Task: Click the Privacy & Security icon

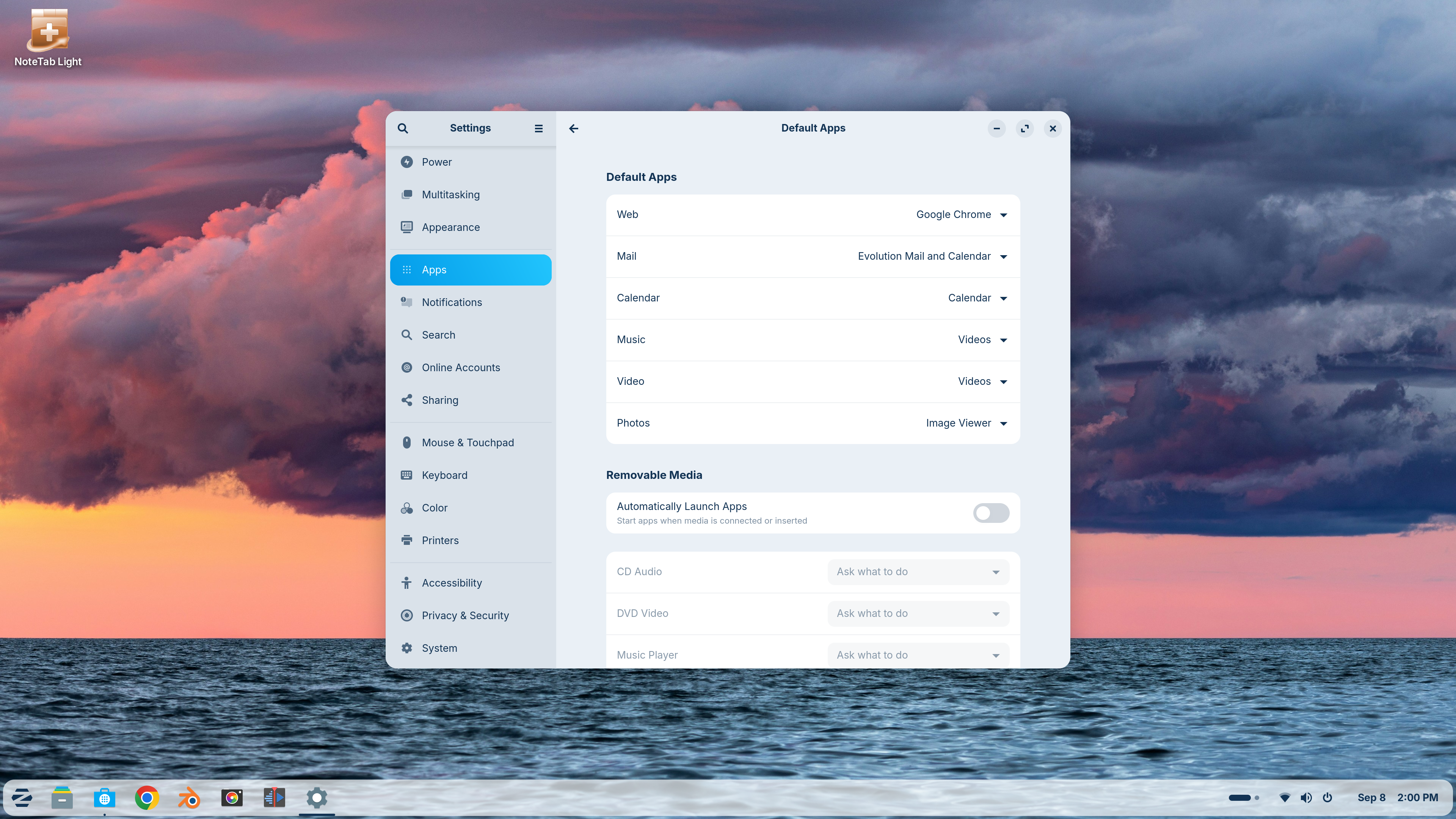Action: point(406,615)
